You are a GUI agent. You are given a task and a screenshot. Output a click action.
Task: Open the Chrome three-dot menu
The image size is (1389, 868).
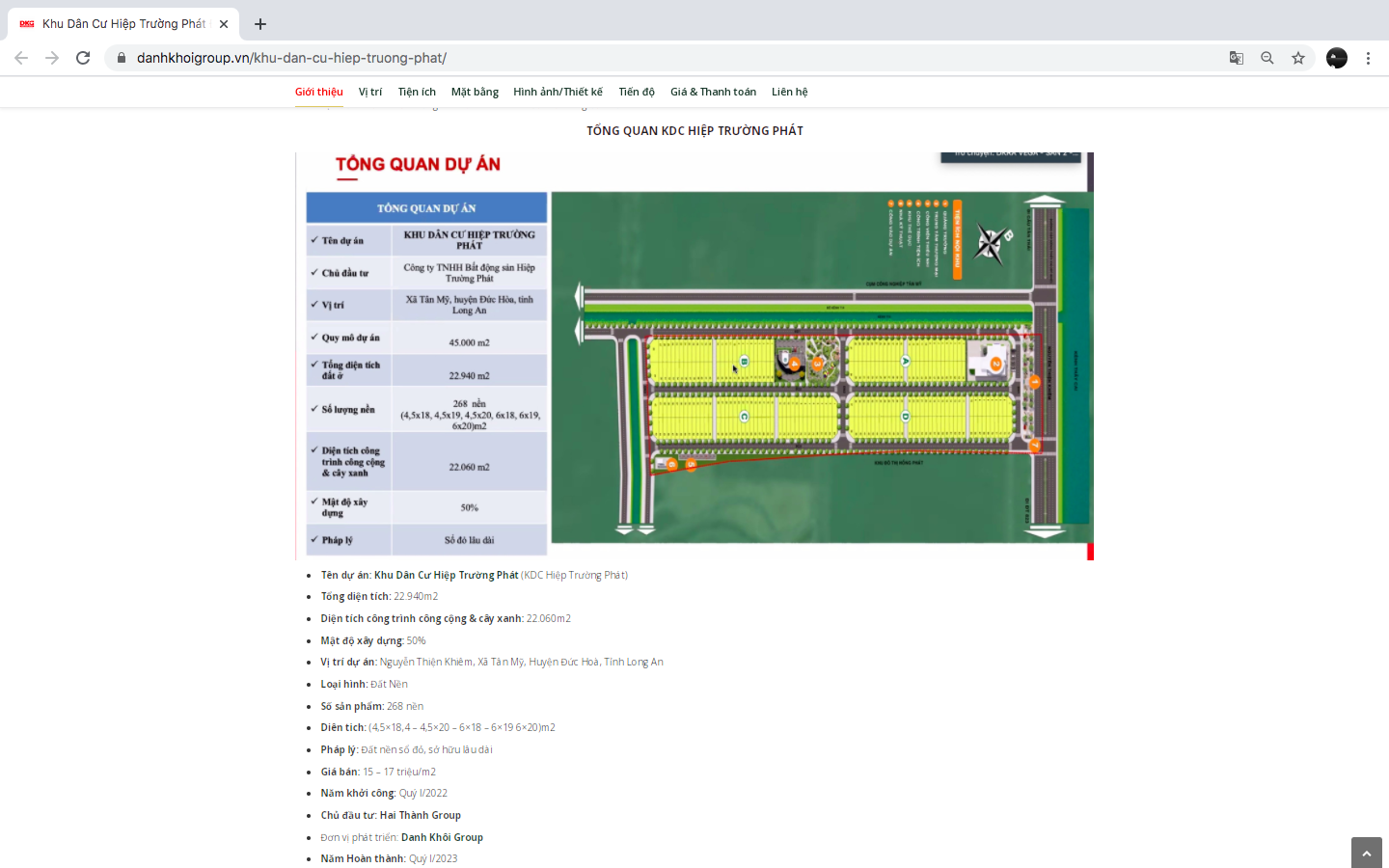pyautogui.click(x=1368, y=58)
